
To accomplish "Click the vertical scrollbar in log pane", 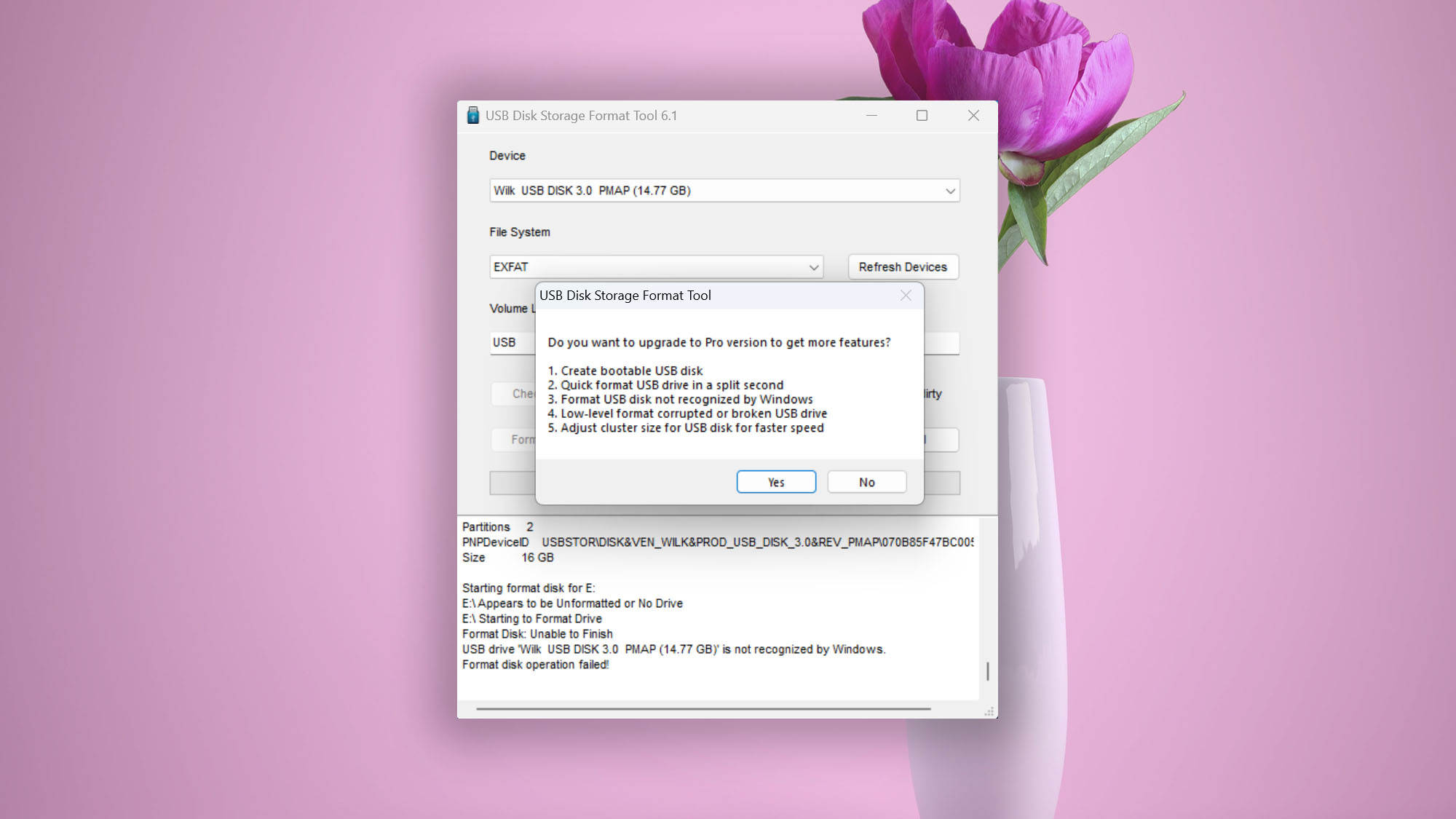I will click(x=988, y=670).
